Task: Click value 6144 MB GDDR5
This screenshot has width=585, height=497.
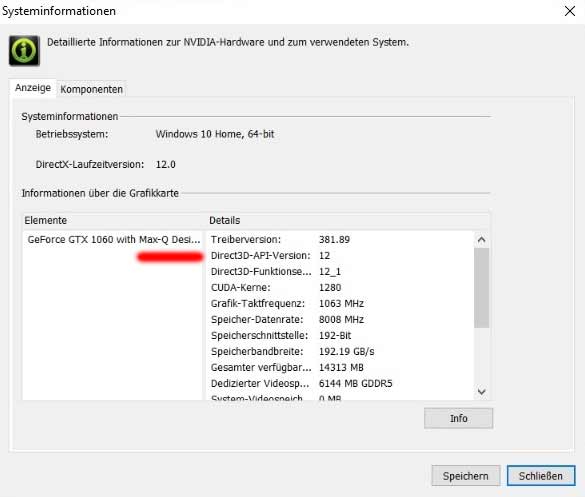Action: point(356,384)
